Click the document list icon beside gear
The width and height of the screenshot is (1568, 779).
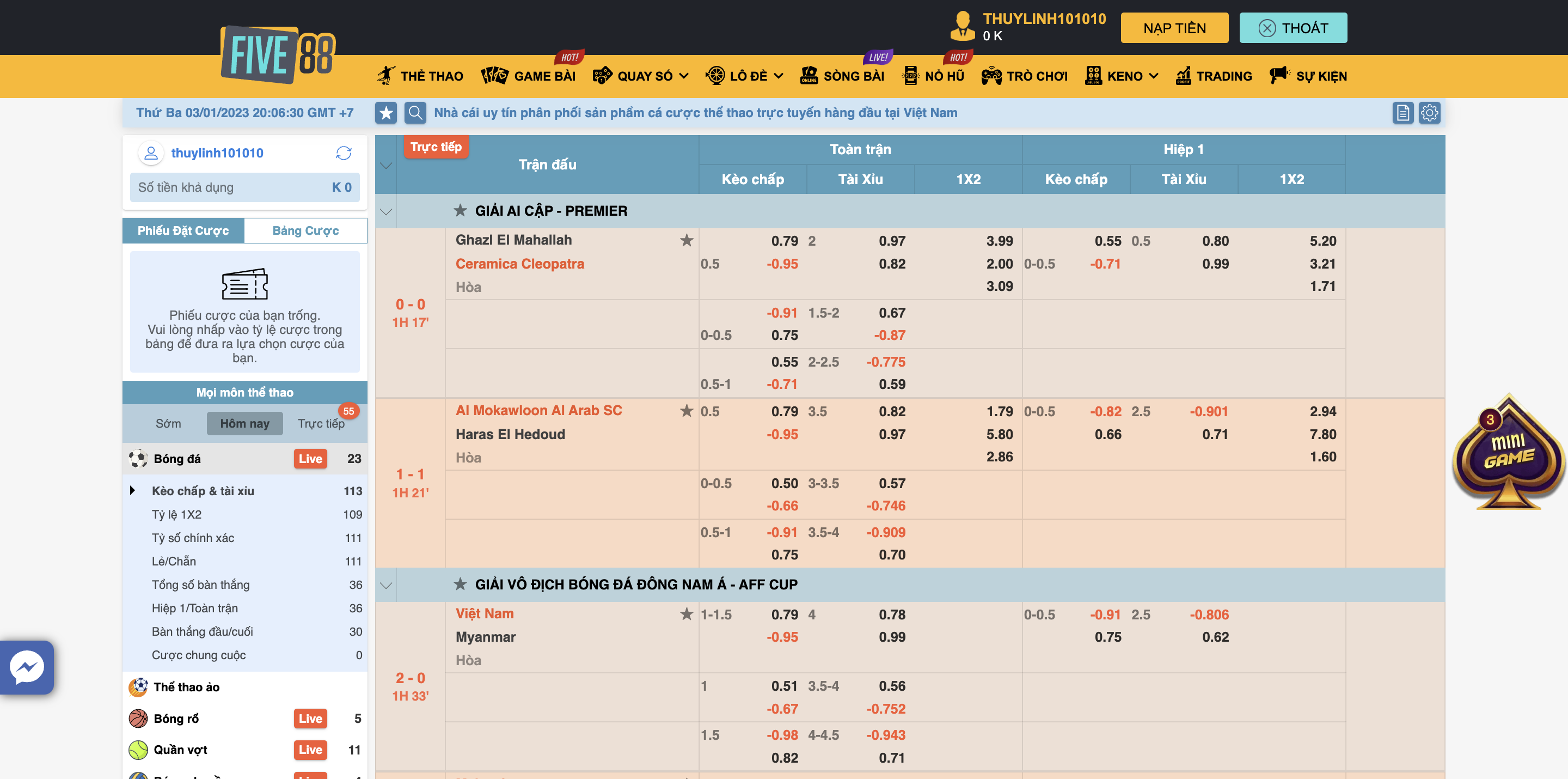1402,113
